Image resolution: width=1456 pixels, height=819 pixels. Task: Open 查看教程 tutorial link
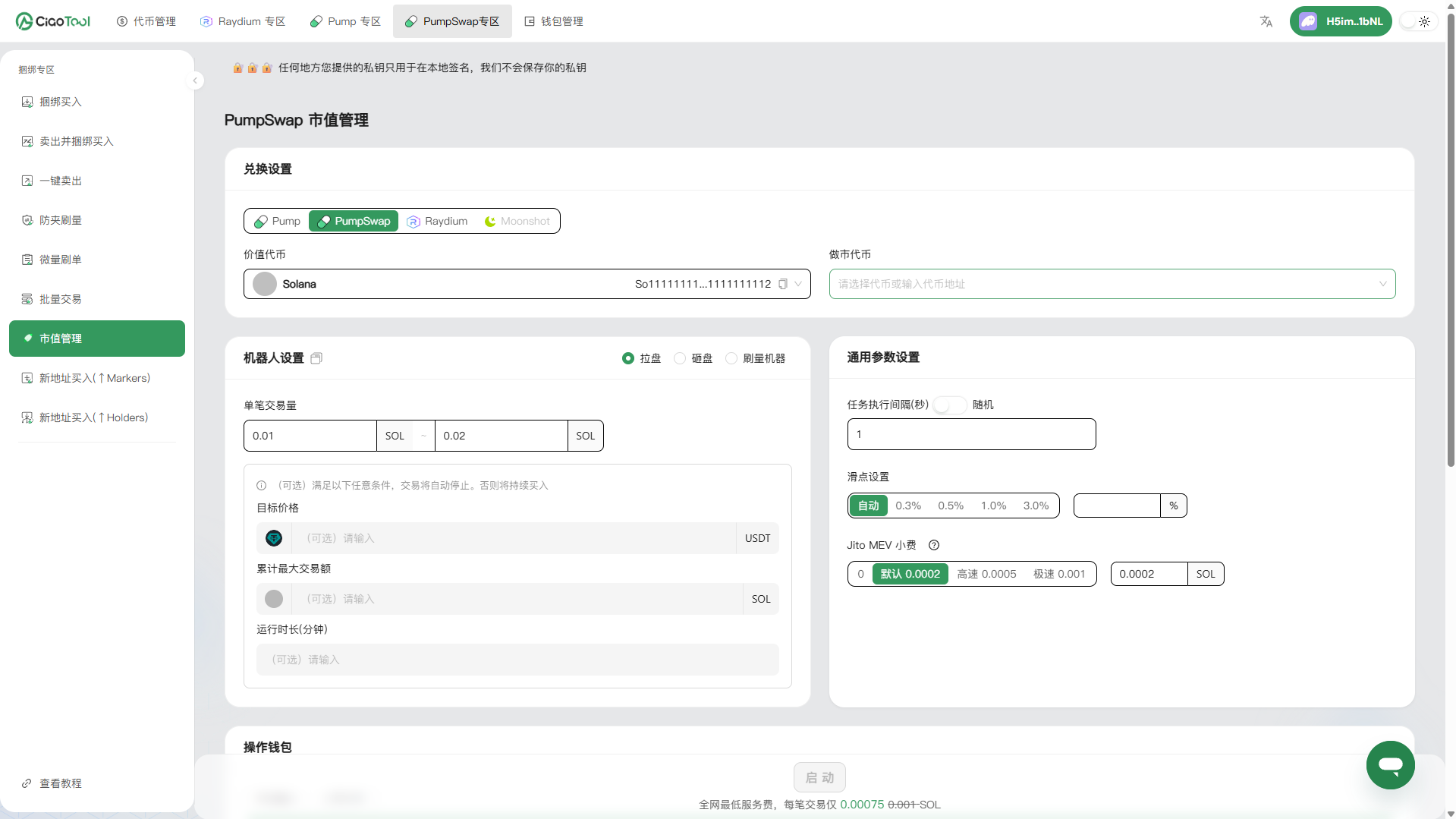click(52, 783)
